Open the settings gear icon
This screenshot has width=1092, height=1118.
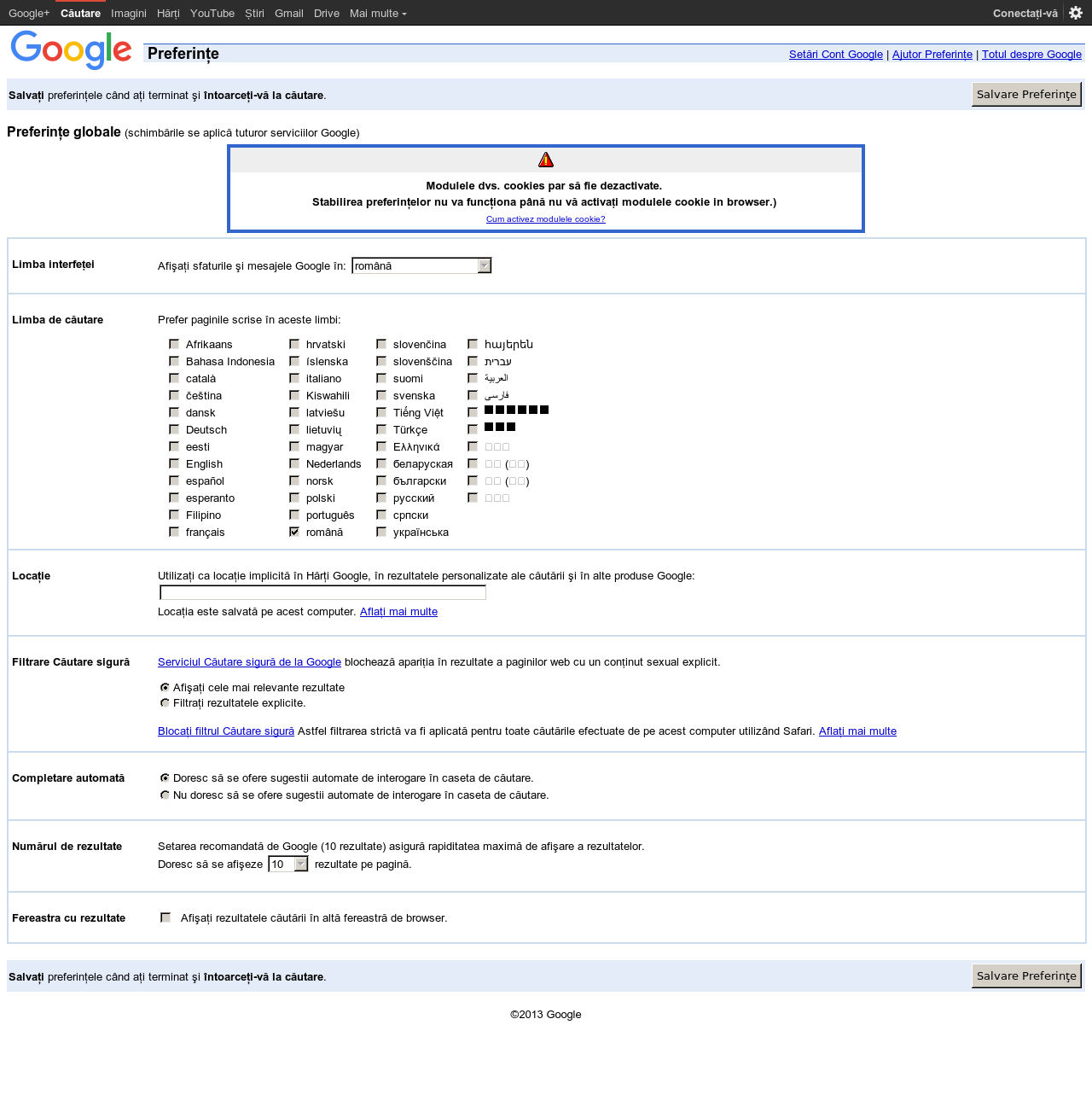click(1076, 13)
